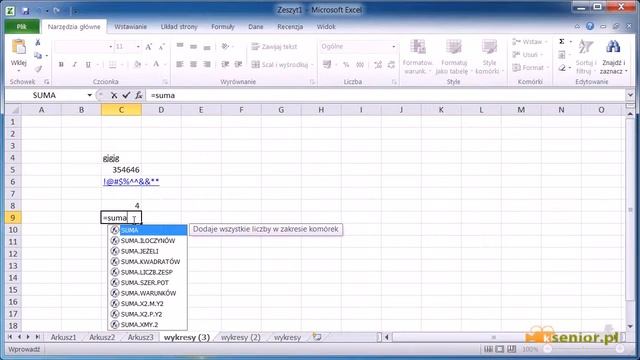Open Formatowanie warunkowe menu
The image size is (640, 360).
[x=417, y=57]
